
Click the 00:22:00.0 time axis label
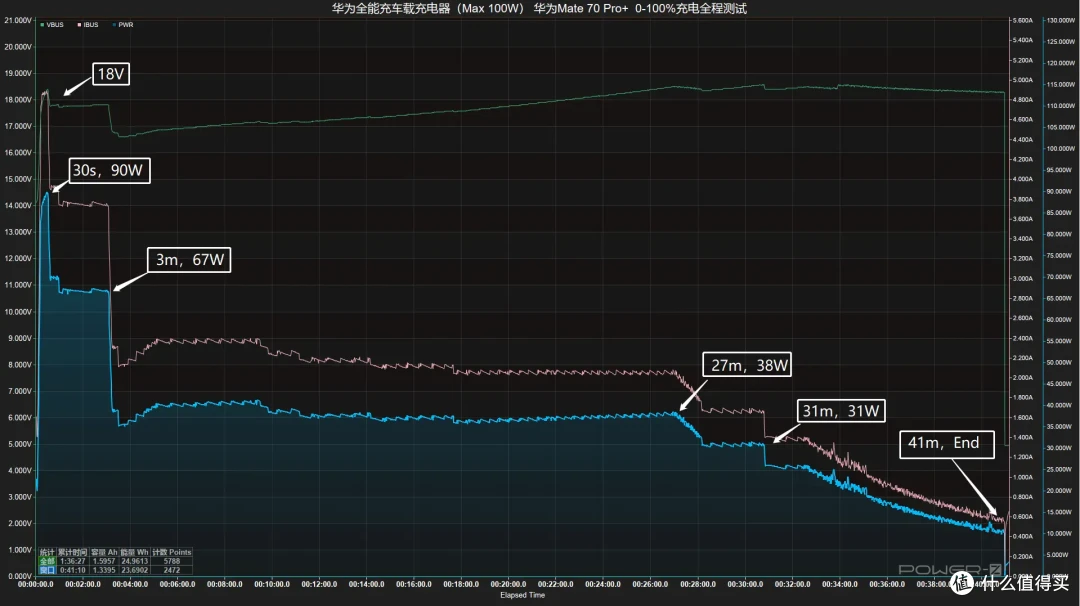pyautogui.click(x=556, y=585)
